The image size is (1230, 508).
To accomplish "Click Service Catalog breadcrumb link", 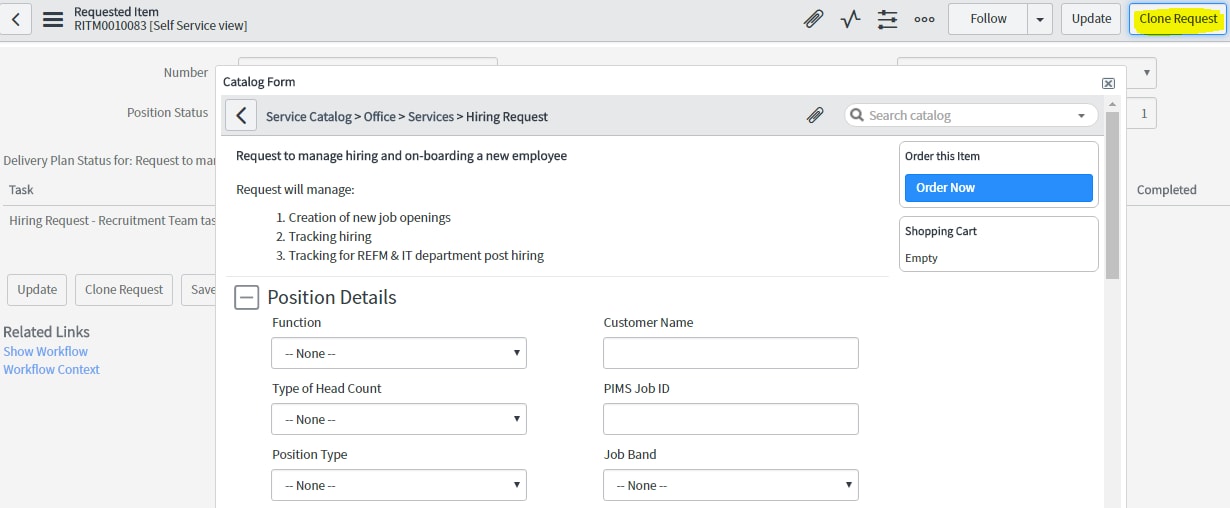I will pos(309,117).
